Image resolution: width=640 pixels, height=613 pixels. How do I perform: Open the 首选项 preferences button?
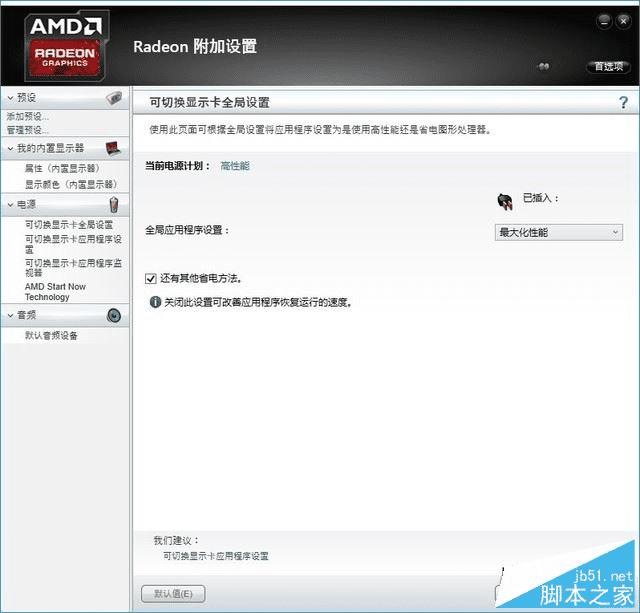click(x=608, y=67)
